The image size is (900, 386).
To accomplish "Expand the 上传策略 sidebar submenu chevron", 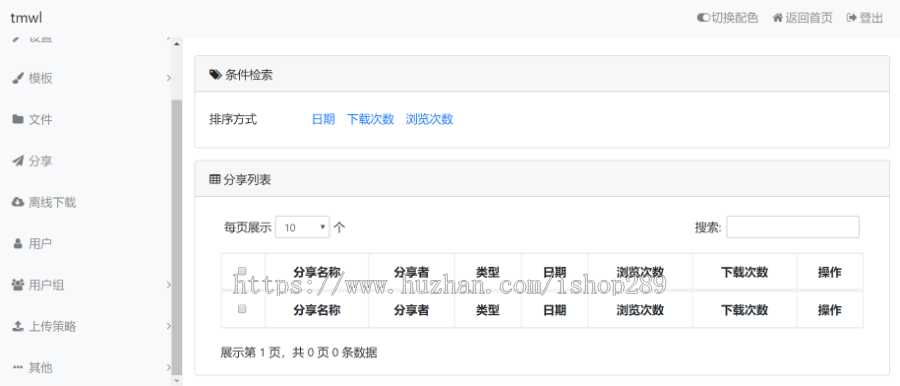I will pyautogui.click(x=169, y=326).
